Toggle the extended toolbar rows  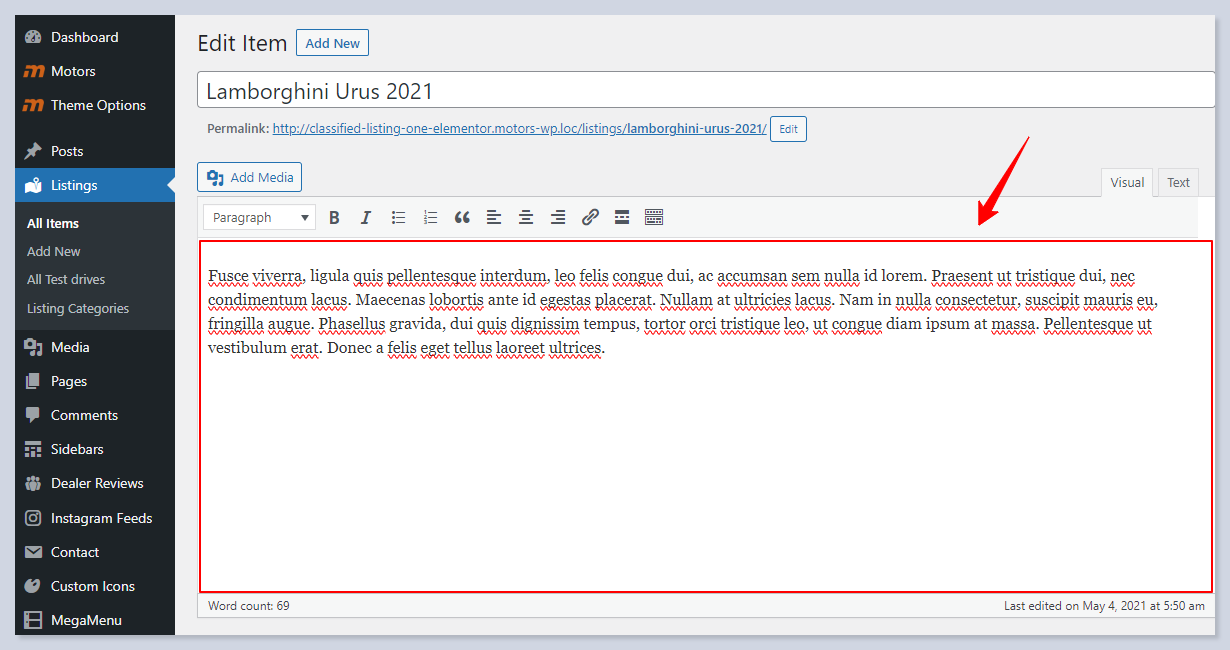click(x=654, y=217)
